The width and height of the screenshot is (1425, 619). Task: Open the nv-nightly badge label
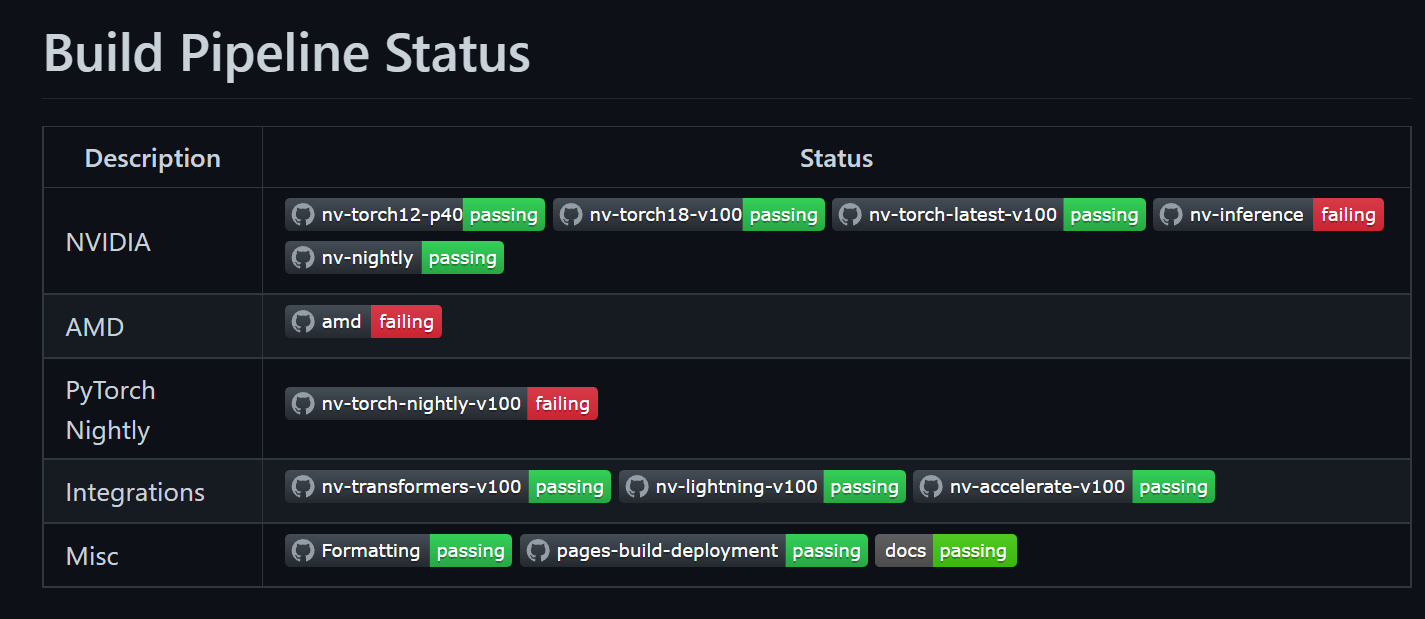367,258
